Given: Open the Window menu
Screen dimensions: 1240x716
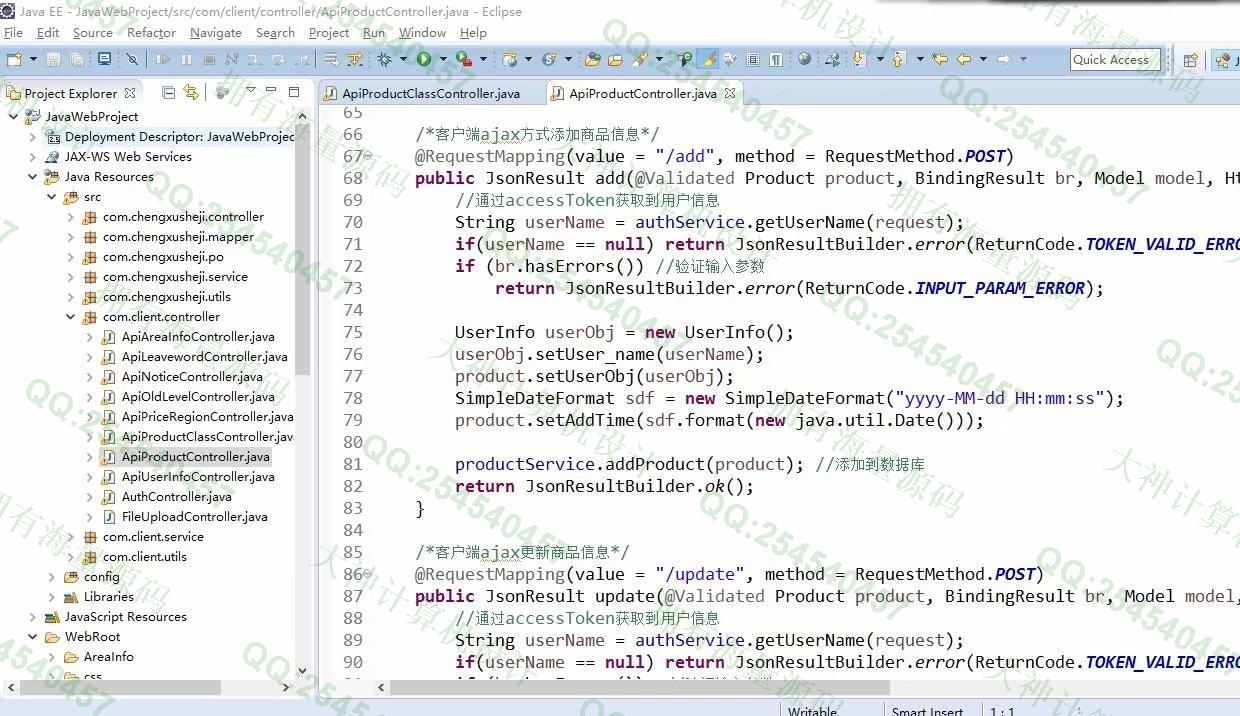Looking at the screenshot, I should 422,32.
